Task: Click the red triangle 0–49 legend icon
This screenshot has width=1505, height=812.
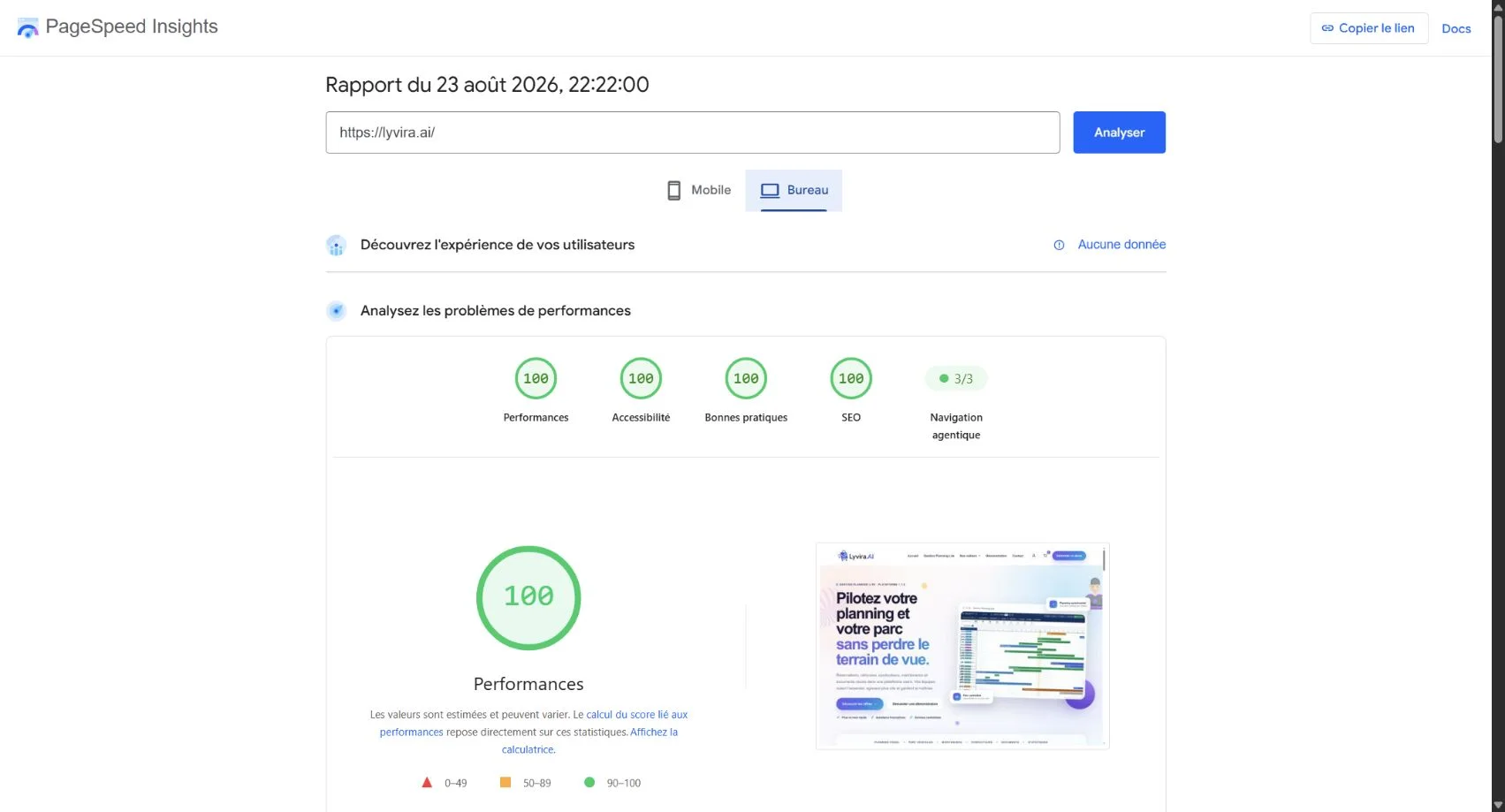Action: [427, 782]
